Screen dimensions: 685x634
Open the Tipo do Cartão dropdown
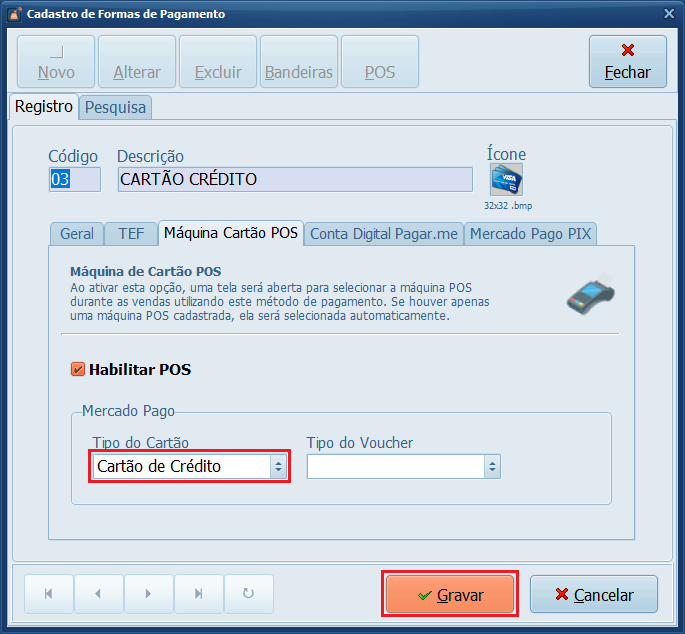(190, 466)
